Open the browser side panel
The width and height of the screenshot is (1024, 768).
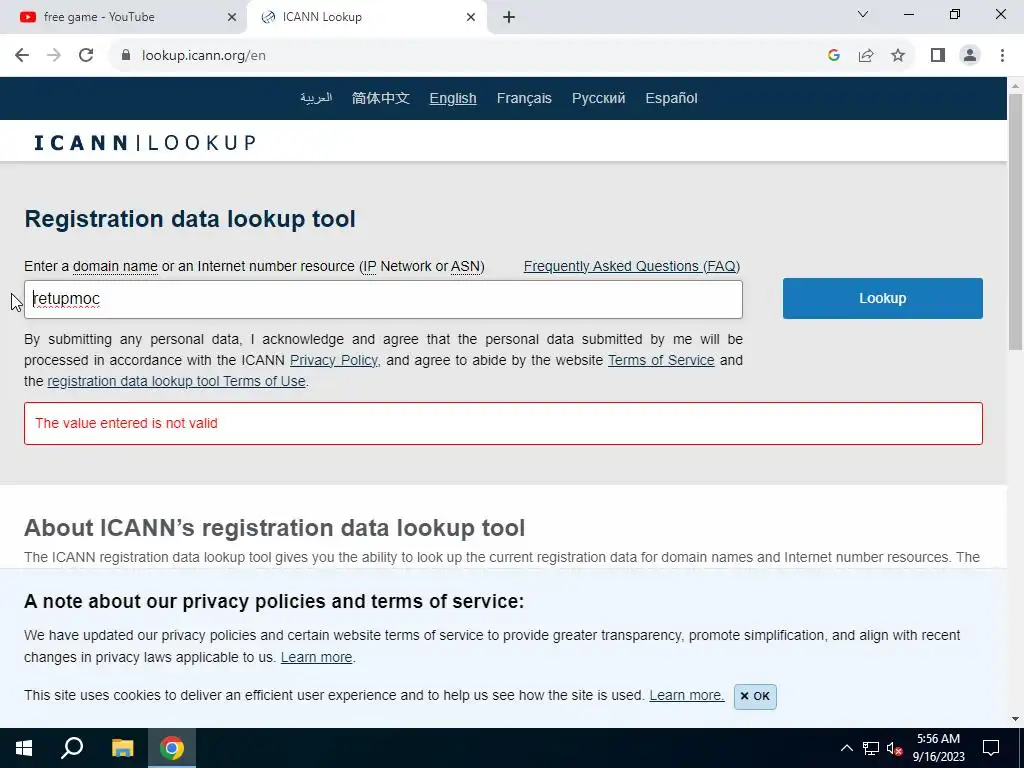(x=938, y=56)
